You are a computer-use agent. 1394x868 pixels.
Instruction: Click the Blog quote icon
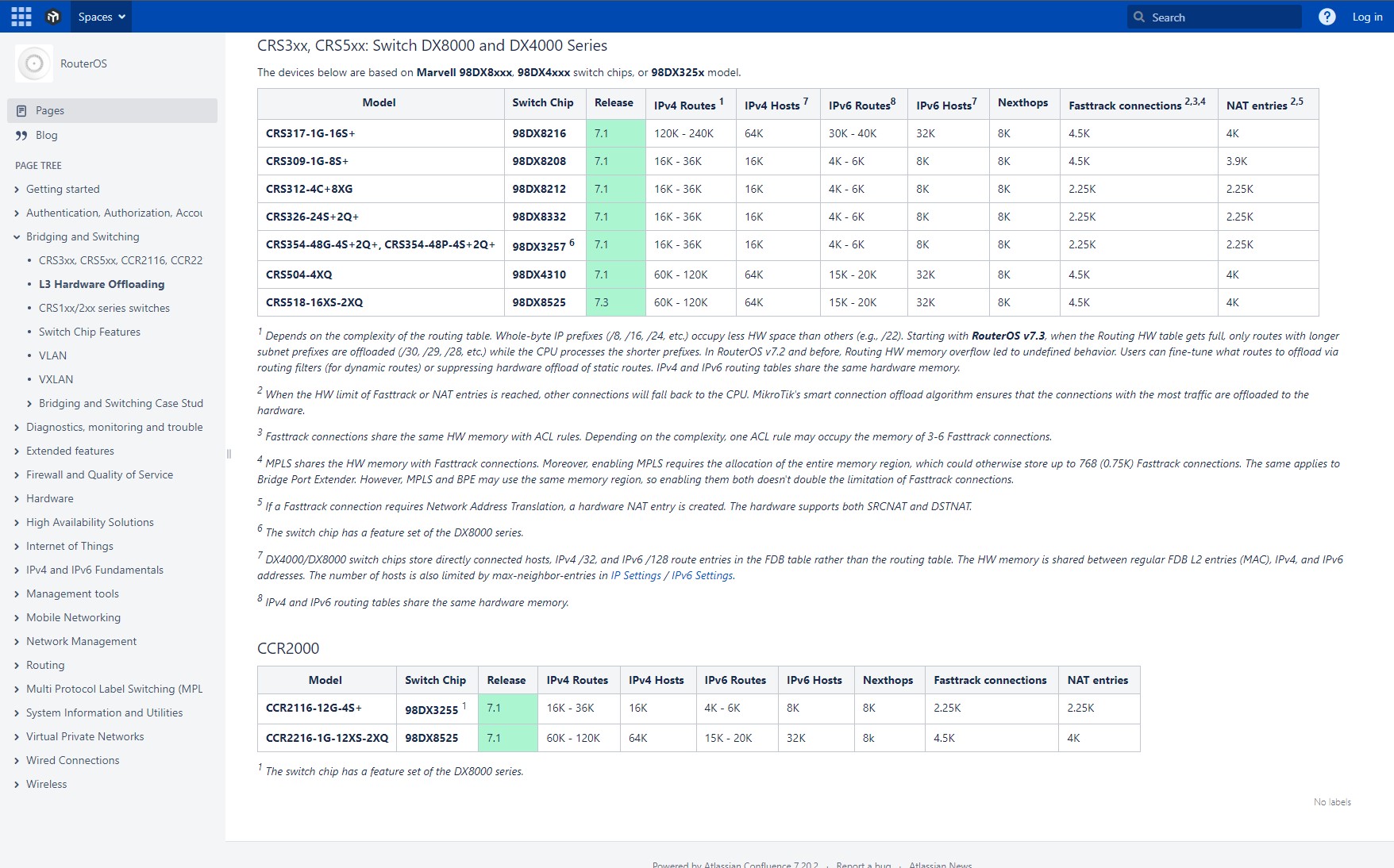pyautogui.click(x=22, y=136)
